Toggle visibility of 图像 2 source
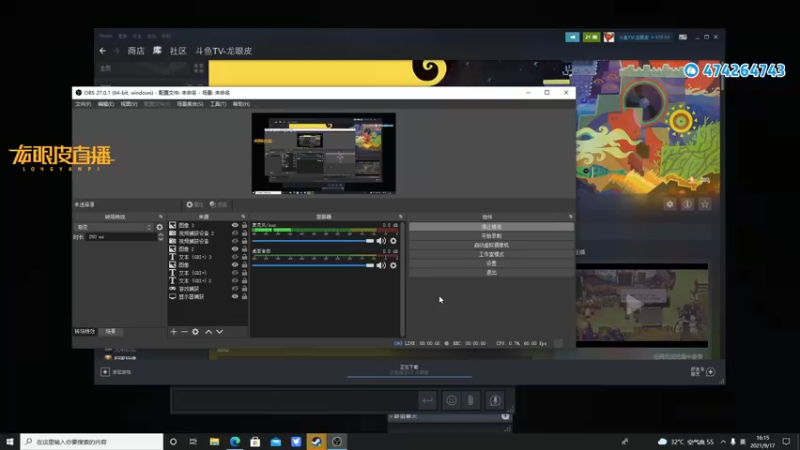This screenshot has height=450, width=800. (235, 249)
